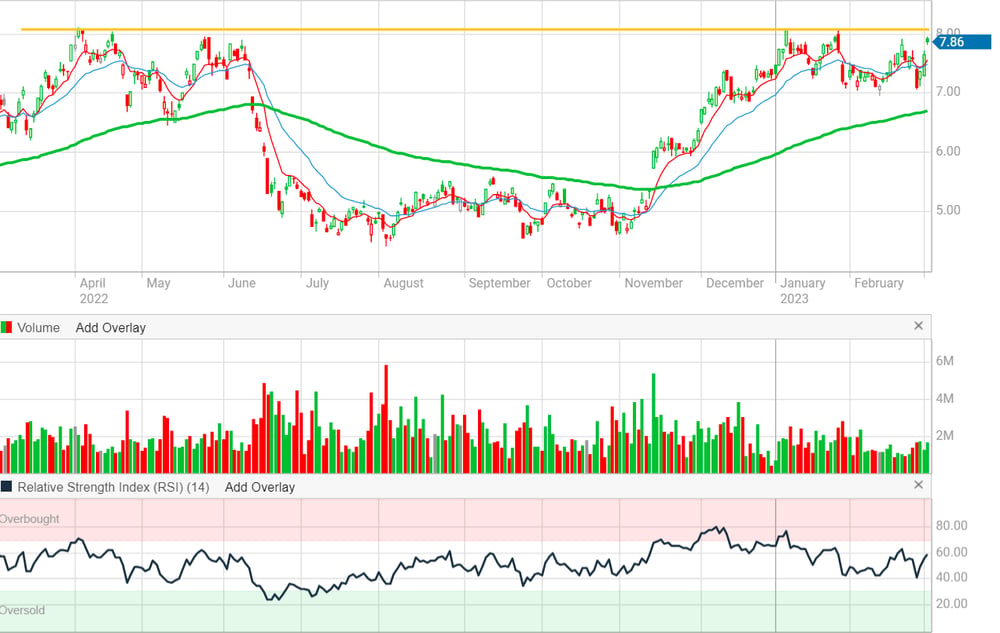Click the Overbought zone label
Image resolution: width=1000 pixels, height=633 pixels.
[29, 519]
